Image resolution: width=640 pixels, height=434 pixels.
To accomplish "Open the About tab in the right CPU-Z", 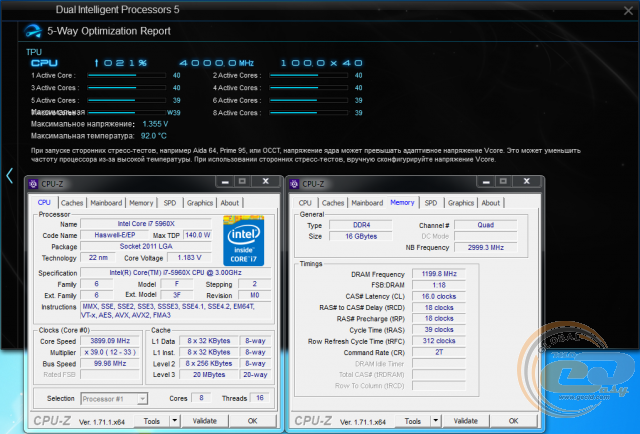I will click(491, 203).
